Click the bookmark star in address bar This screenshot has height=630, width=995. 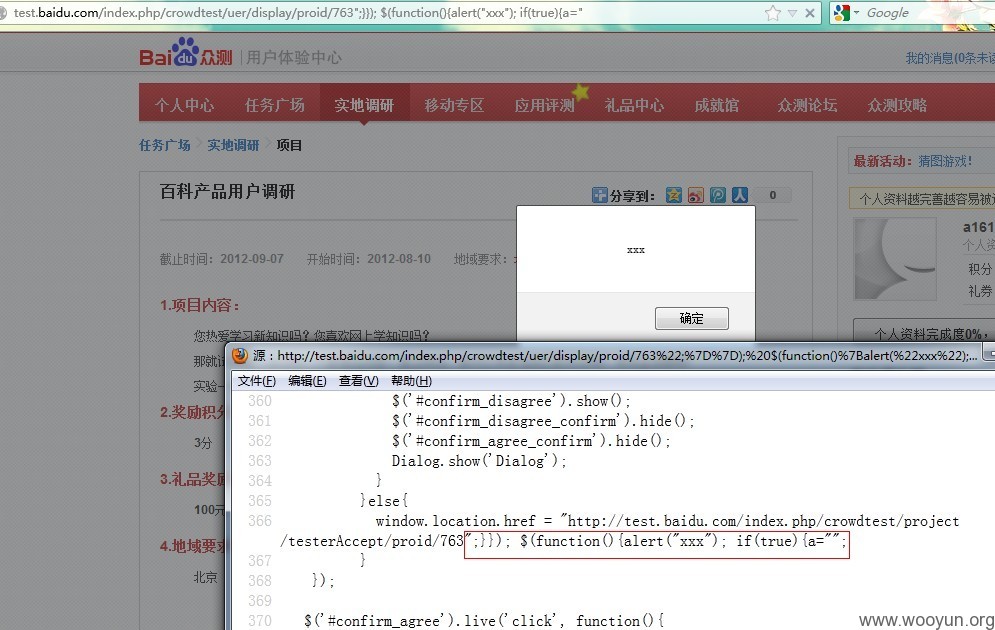pos(772,13)
